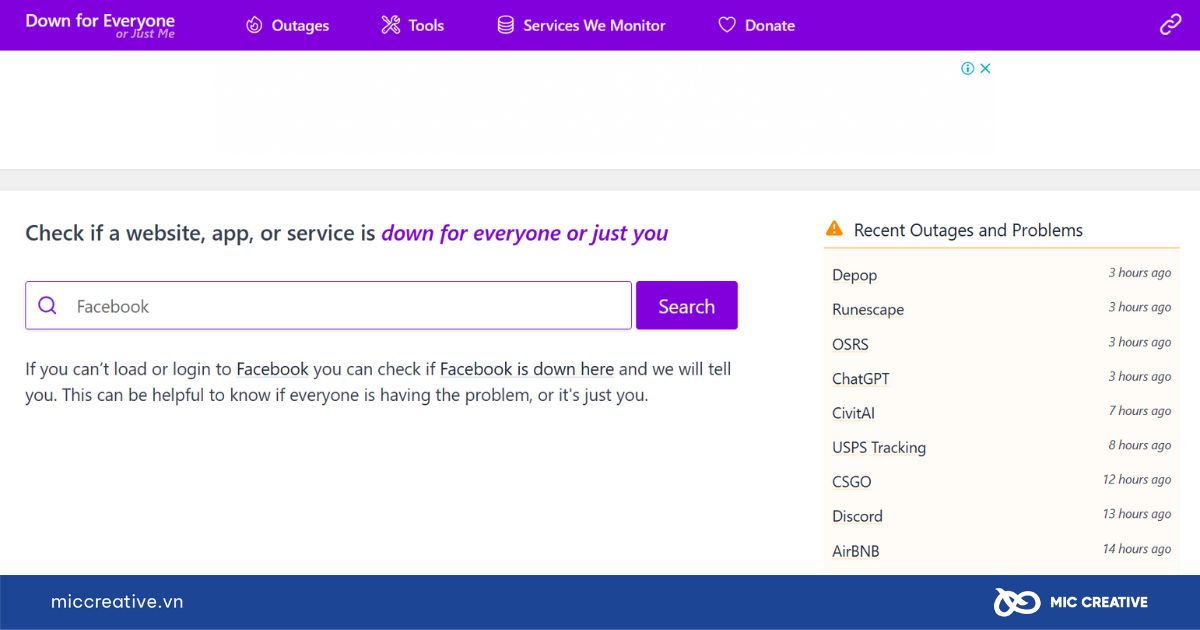The height and width of the screenshot is (630, 1200).
Task: Open the Outages menu item
Action: tap(300, 25)
